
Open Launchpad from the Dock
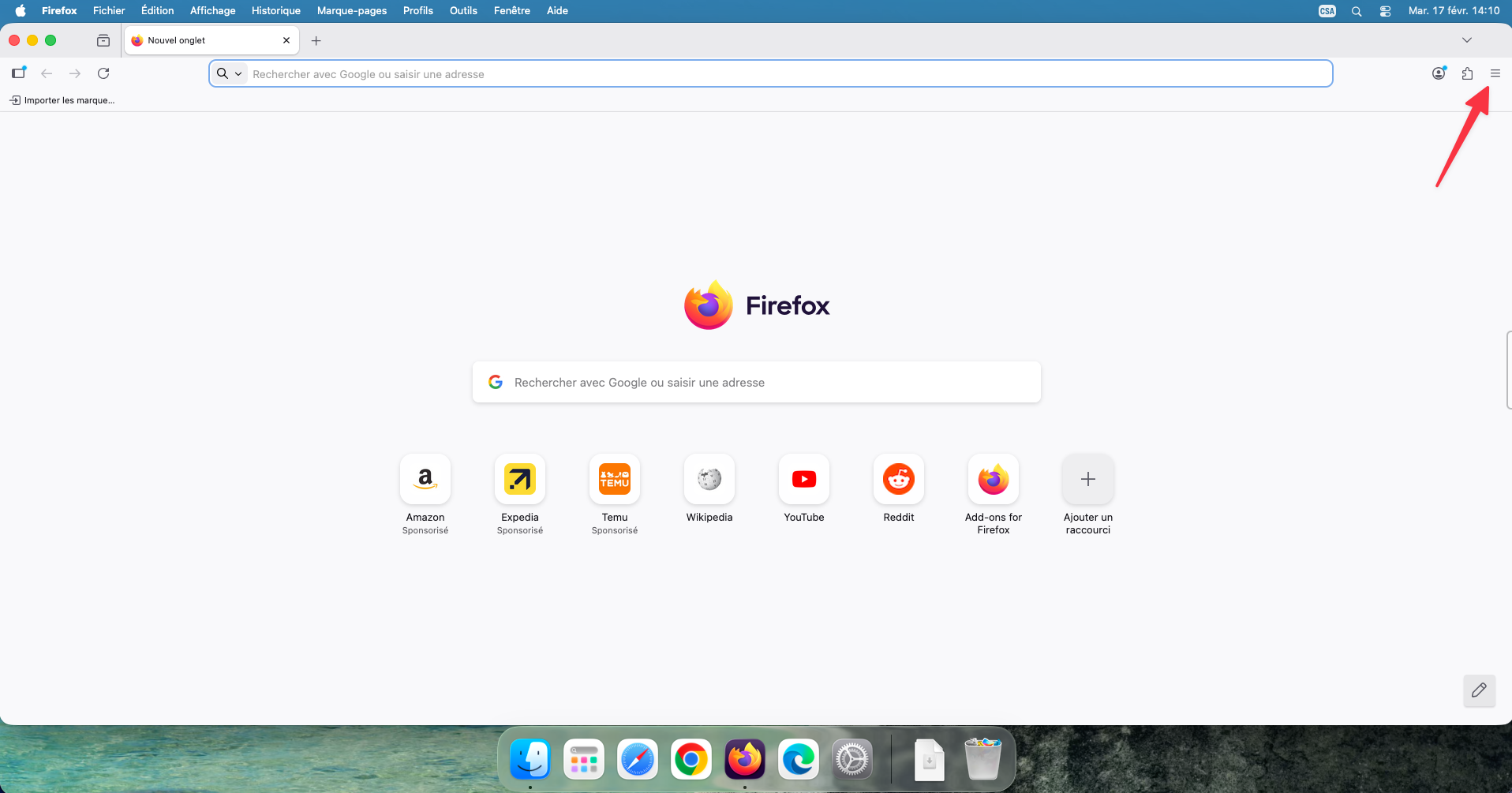[x=584, y=759]
